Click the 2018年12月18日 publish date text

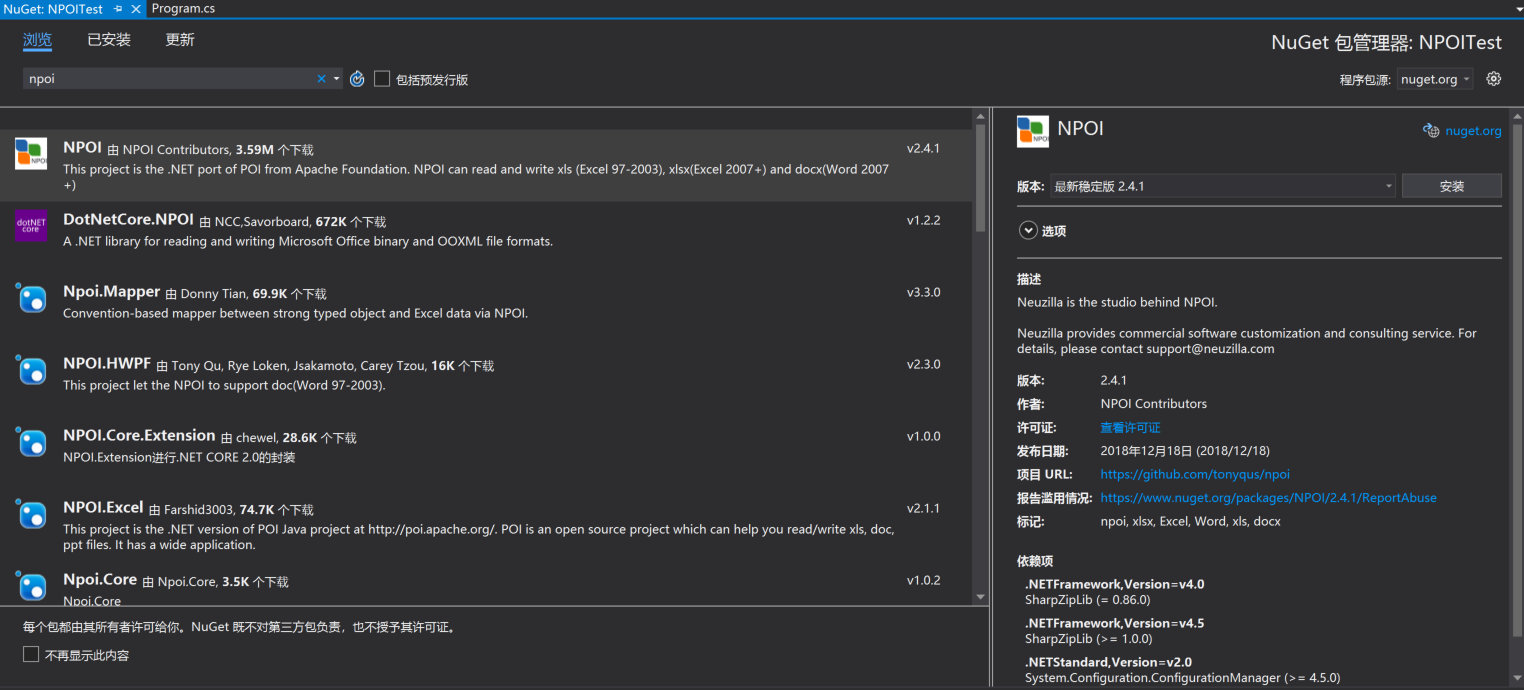tap(1185, 451)
